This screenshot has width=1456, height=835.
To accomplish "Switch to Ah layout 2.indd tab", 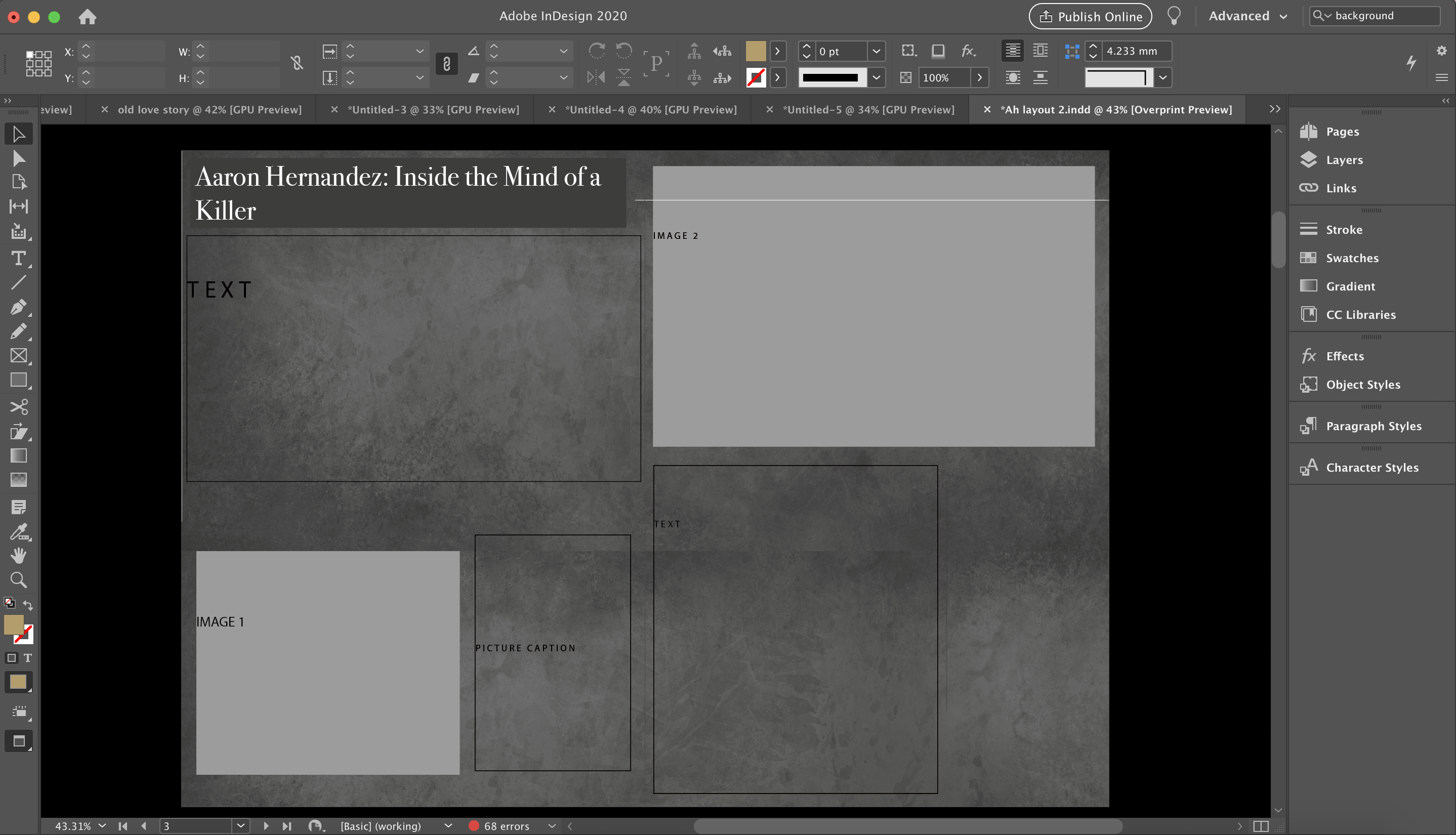I will [1116, 109].
